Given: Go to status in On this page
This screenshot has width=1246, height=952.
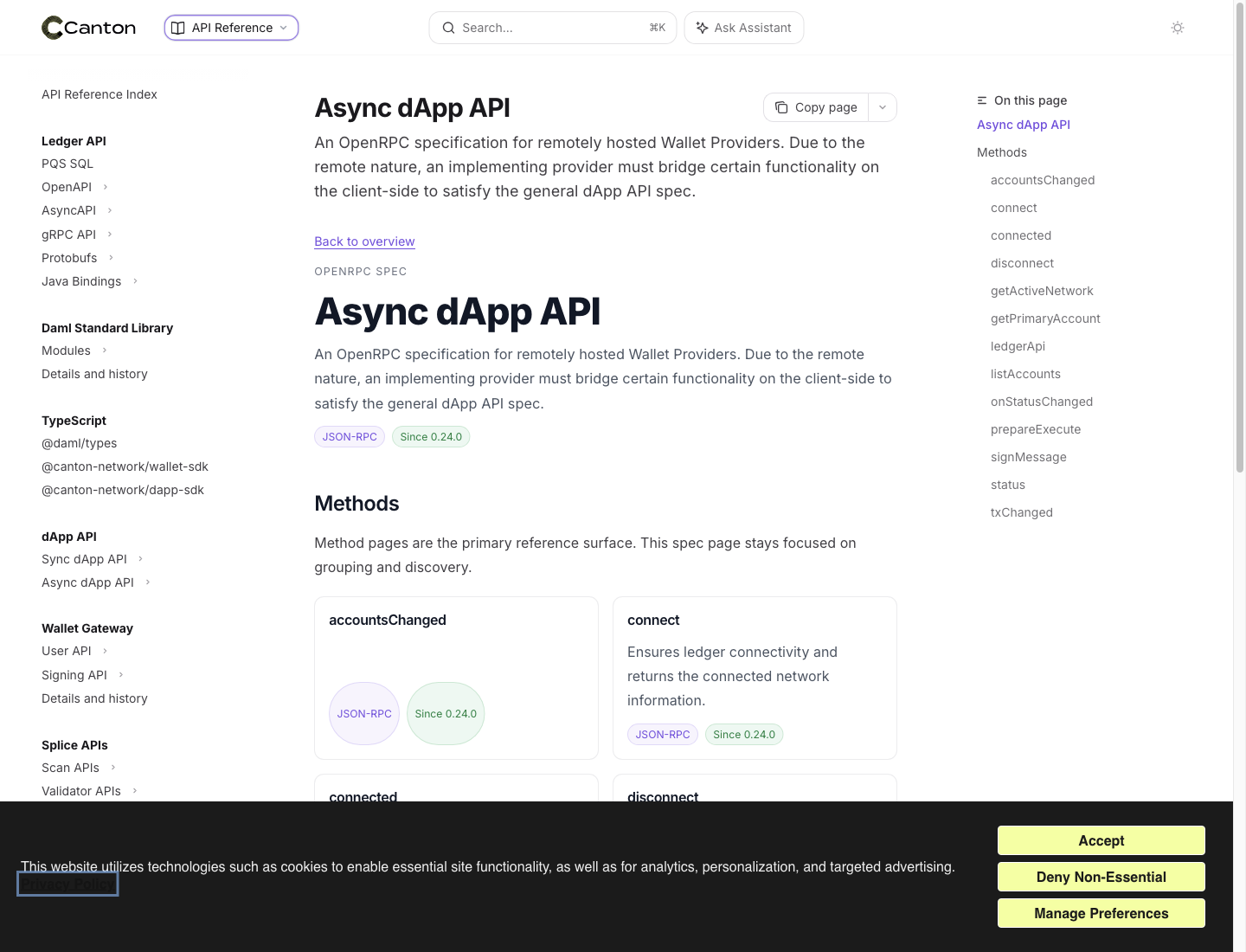Looking at the screenshot, I should [1008, 485].
